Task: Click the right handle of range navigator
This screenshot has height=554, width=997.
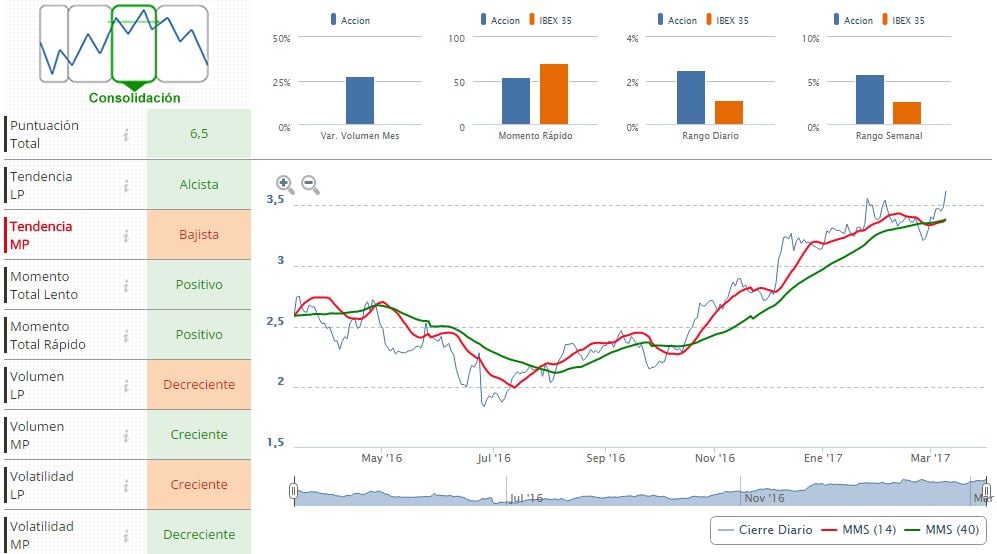Action: point(986,491)
